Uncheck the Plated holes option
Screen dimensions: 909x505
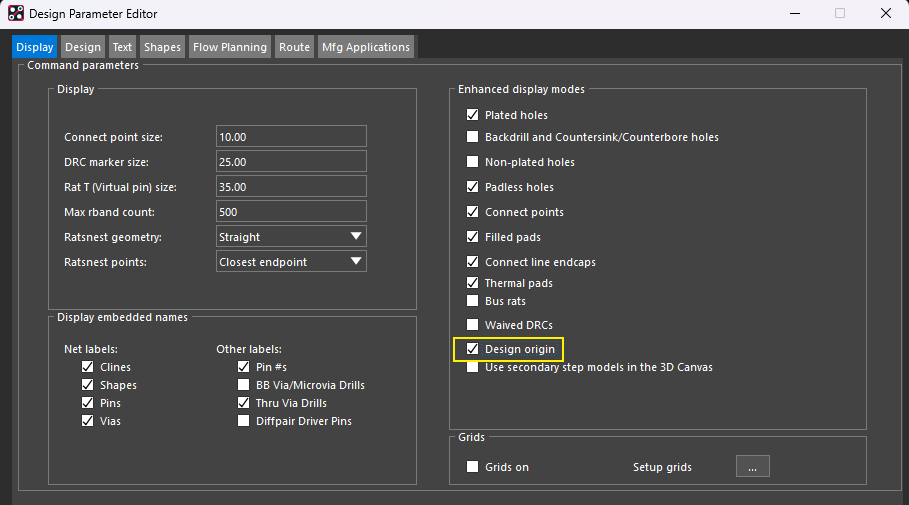coord(473,115)
